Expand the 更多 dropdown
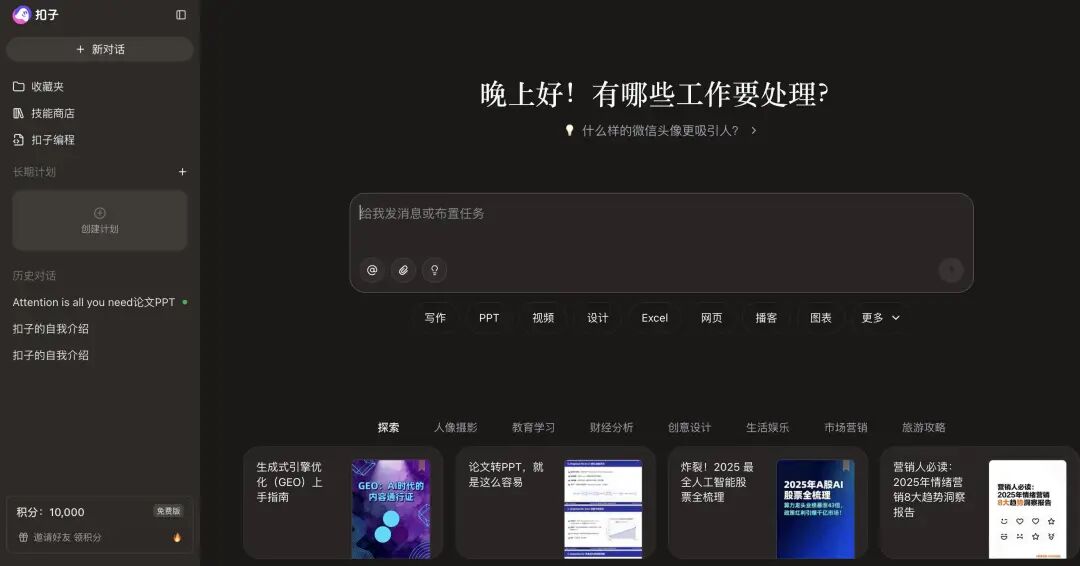The width and height of the screenshot is (1080, 566). [x=880, y=317]
